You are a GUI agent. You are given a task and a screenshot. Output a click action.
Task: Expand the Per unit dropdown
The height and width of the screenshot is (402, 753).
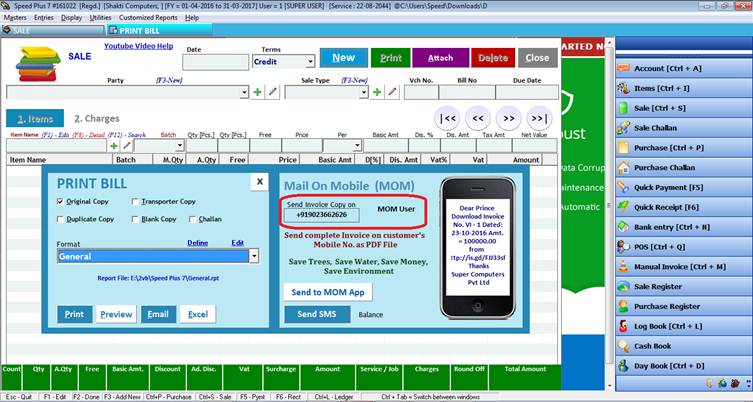(357, 146)
